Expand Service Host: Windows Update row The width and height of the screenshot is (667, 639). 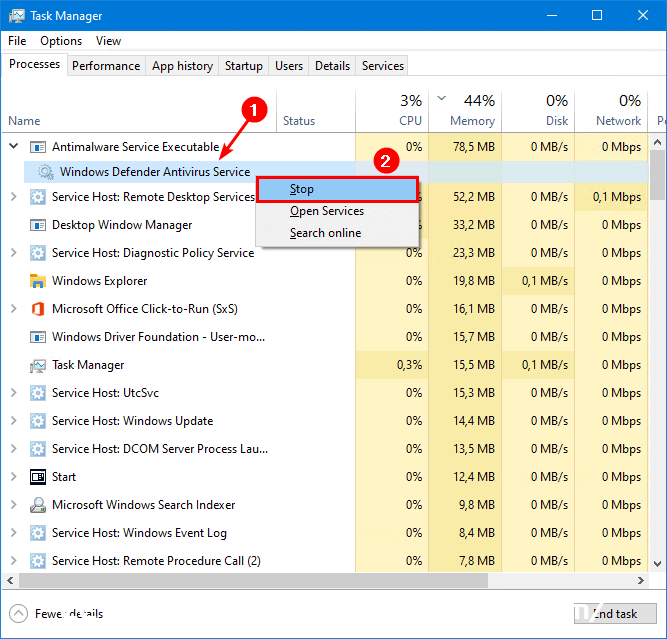coord(14,420)
